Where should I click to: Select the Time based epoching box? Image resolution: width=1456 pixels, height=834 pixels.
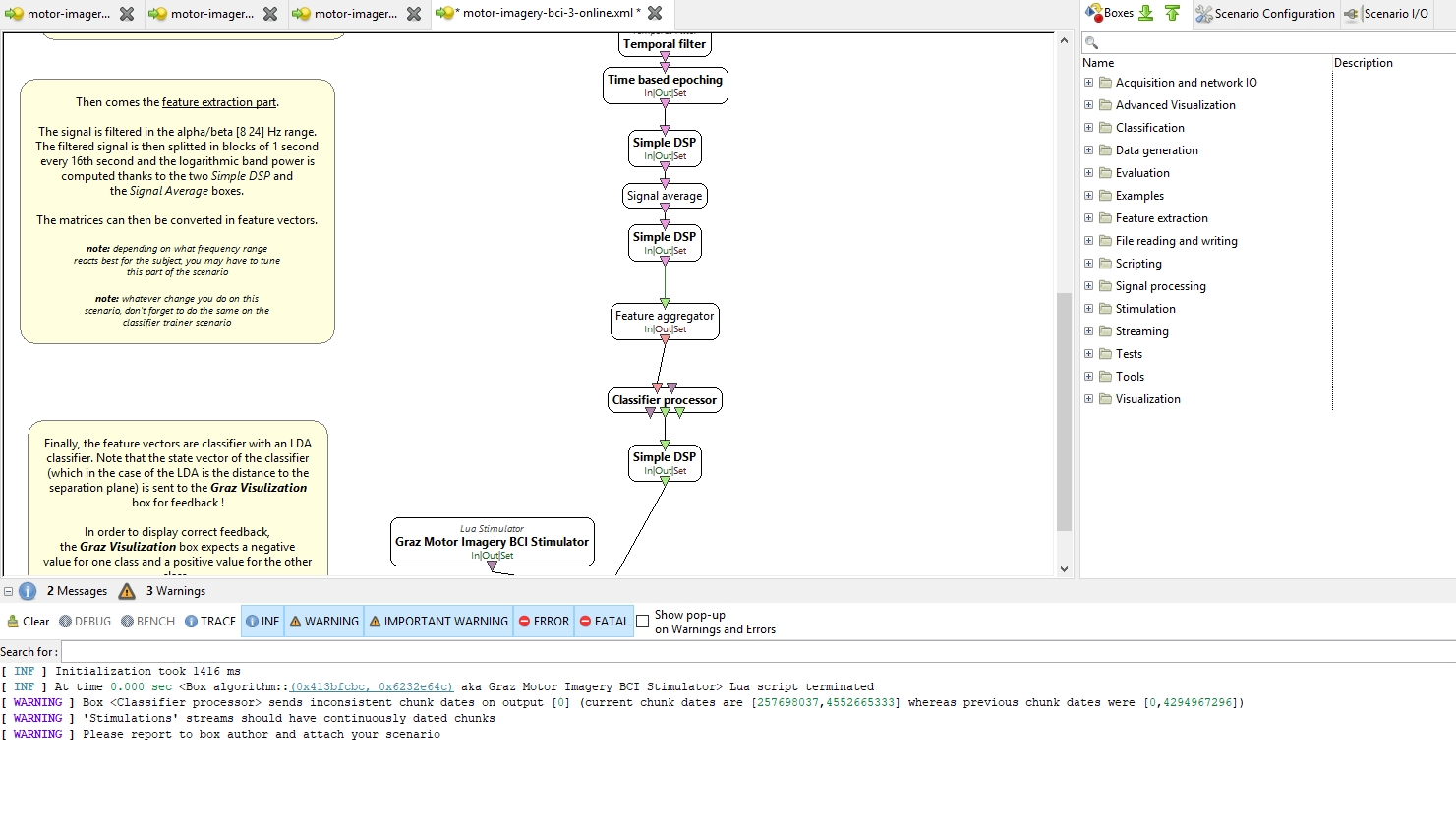click(x=665, y=86)
